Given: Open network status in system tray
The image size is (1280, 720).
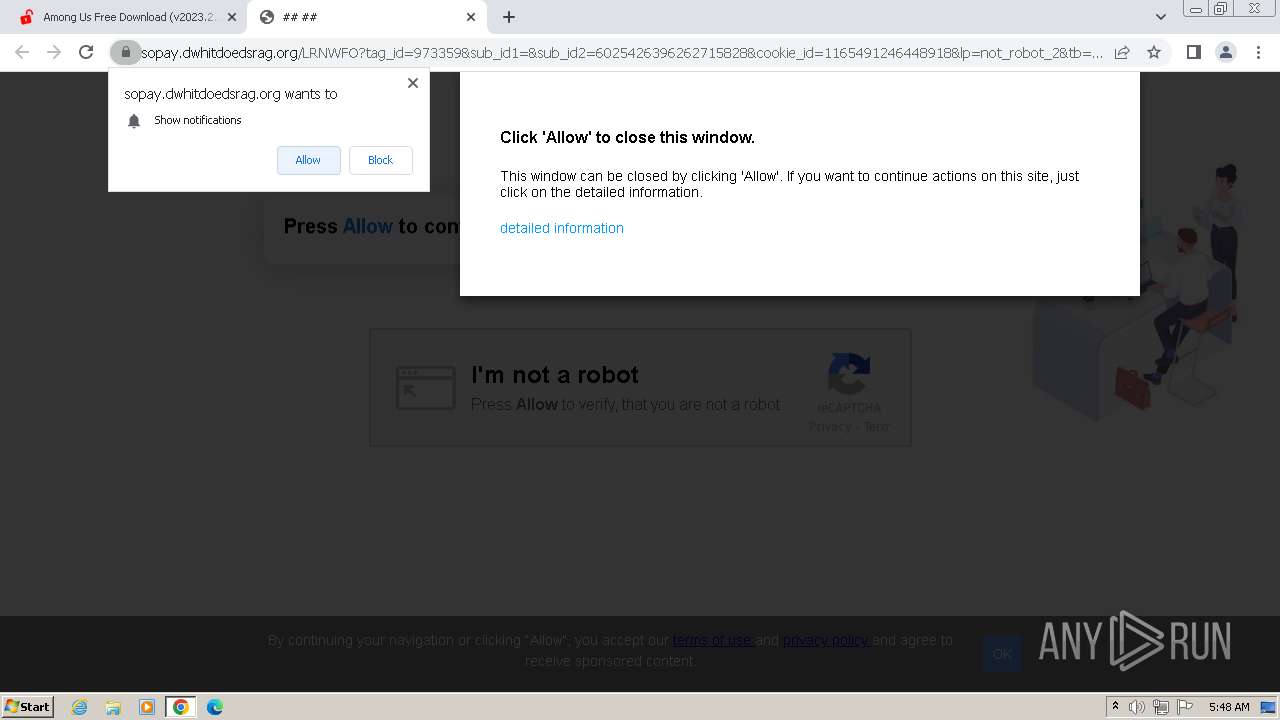Looking at the screenshot, I should 1161,707.
